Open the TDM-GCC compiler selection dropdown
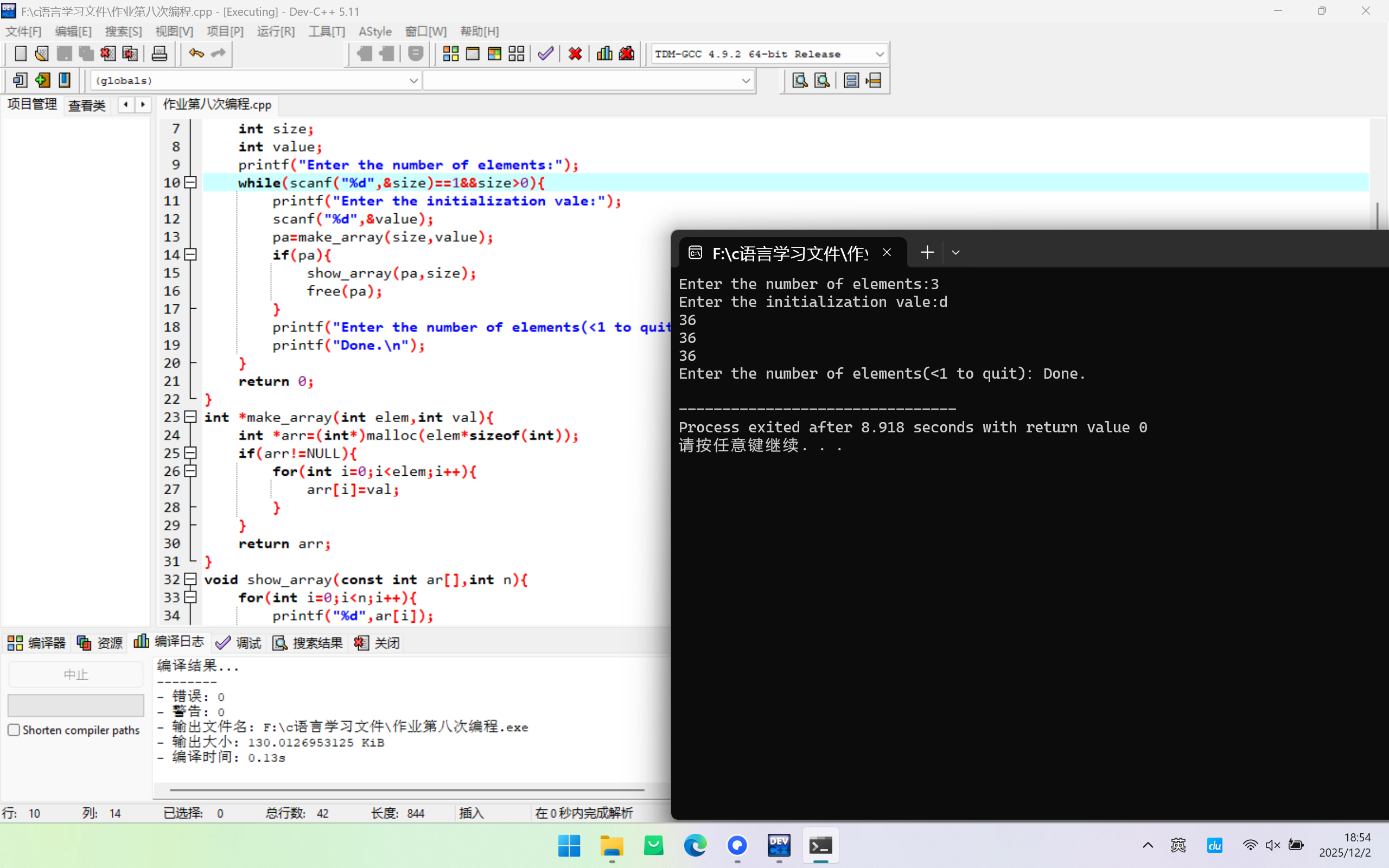 coord(880,54)
